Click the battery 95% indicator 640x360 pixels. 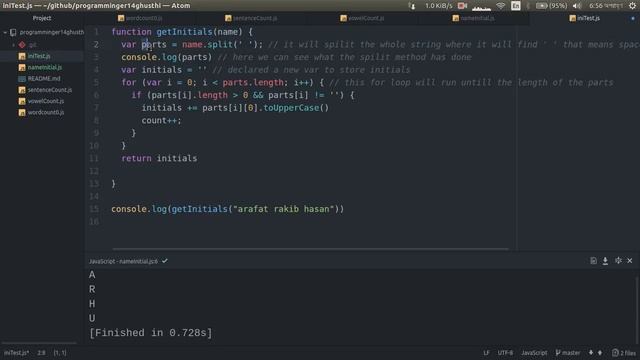[x=551, y=6]
